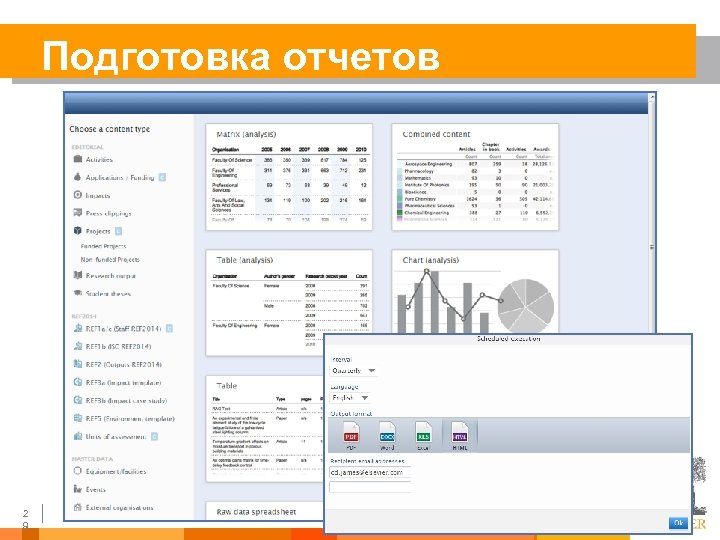Image resolution: width=720 pixels, height=540 pixels.
Task: Click the REF1b SC REF2014 icon
Action: click(78, 346)
